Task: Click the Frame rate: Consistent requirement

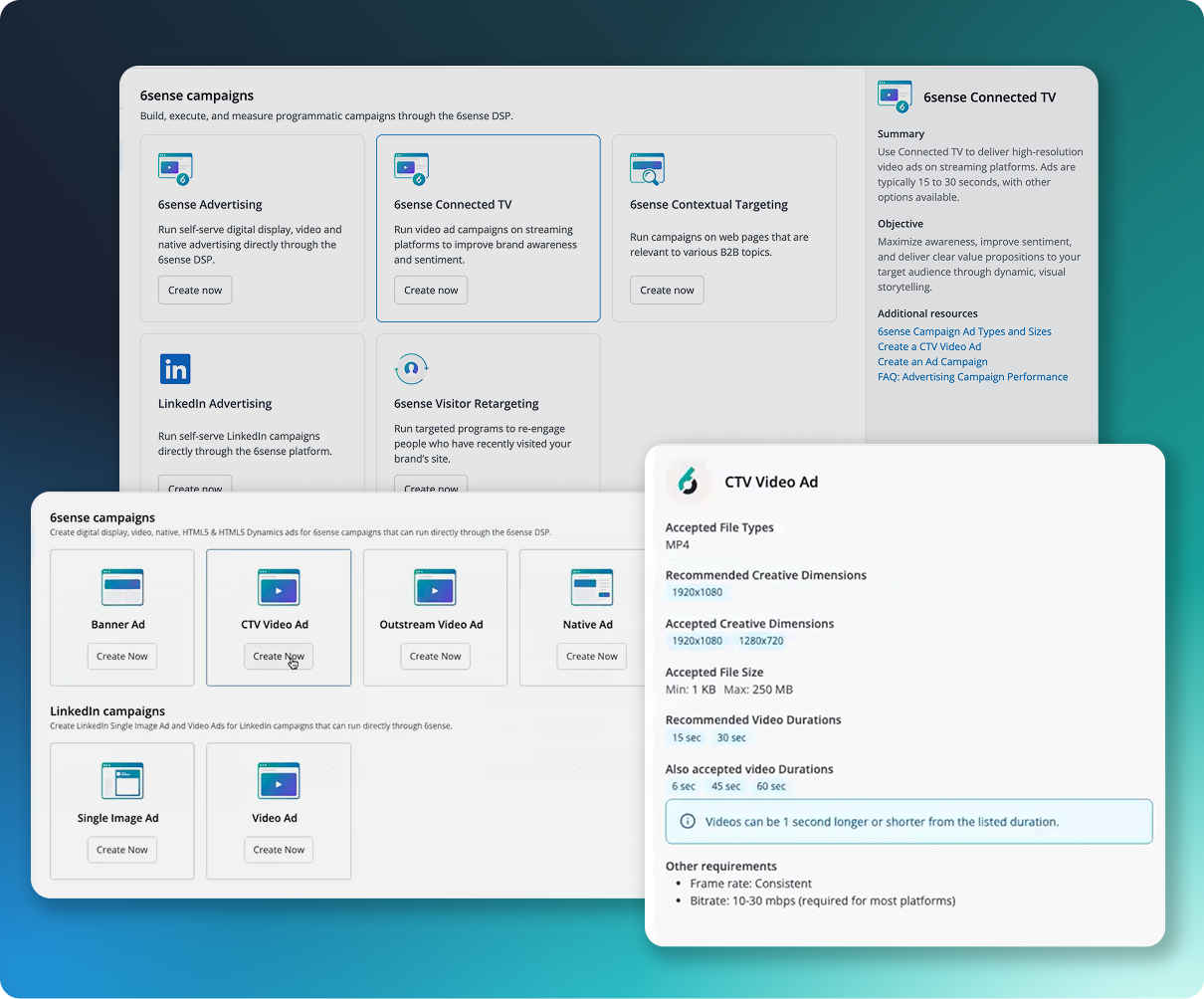Action: [751, 884]
